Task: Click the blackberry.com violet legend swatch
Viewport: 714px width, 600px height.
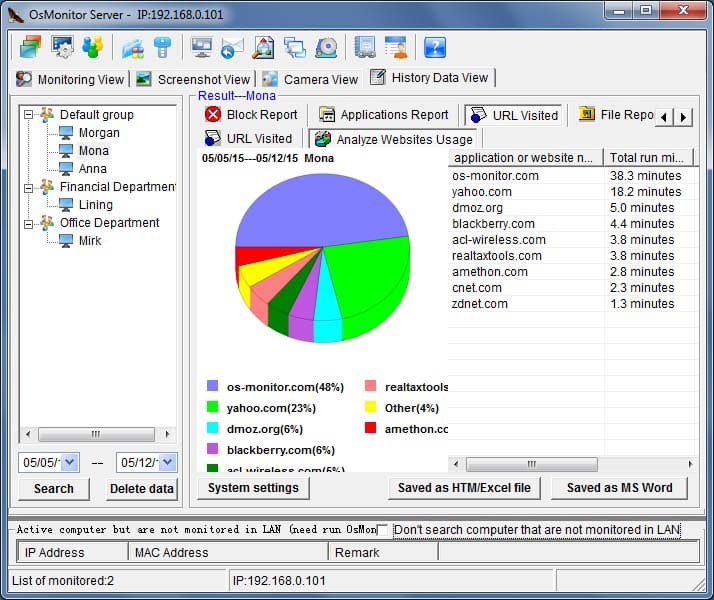Action: tap(212, 449)
